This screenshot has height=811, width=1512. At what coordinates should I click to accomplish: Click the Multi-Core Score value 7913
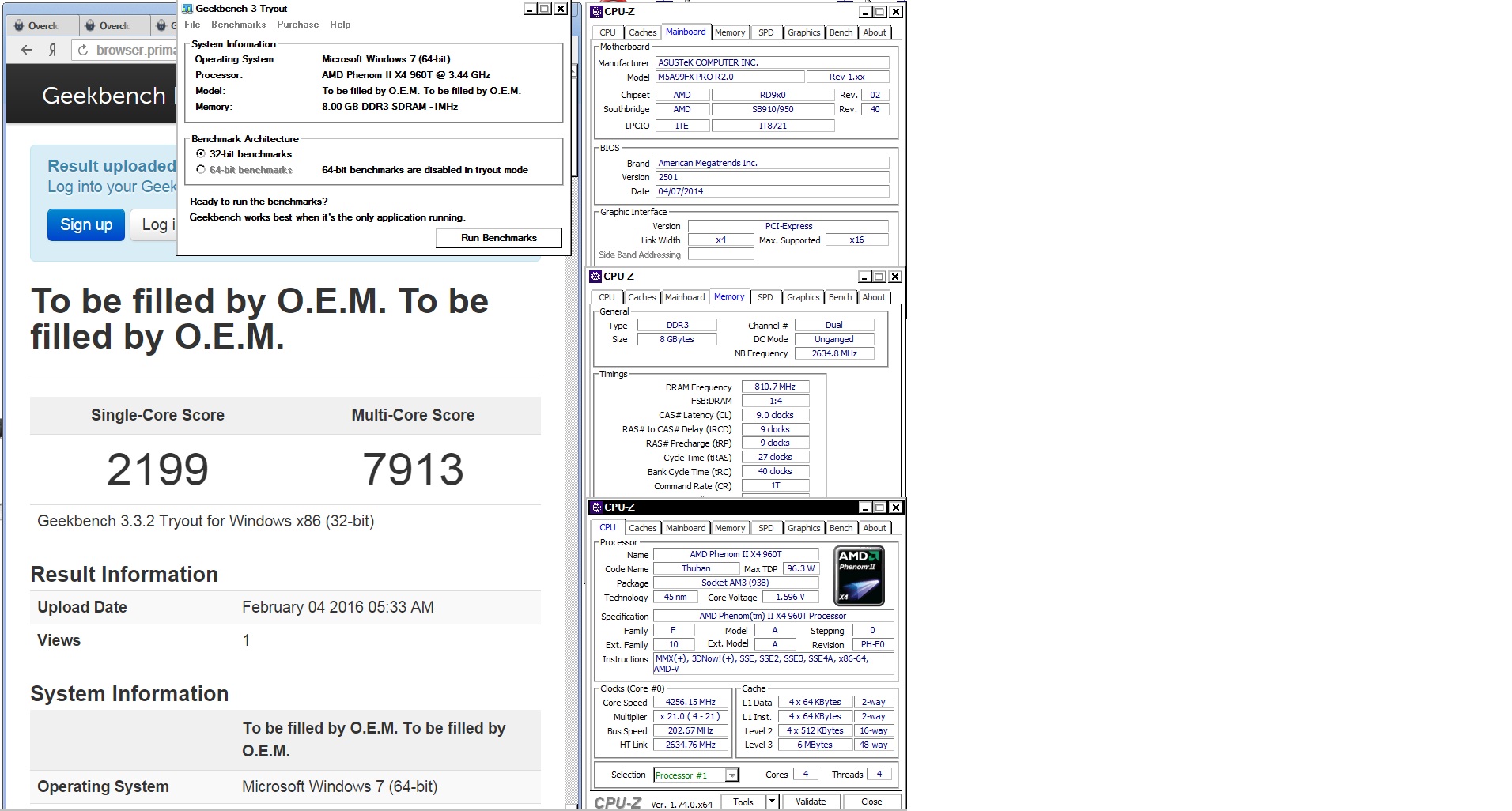(413, 470)
